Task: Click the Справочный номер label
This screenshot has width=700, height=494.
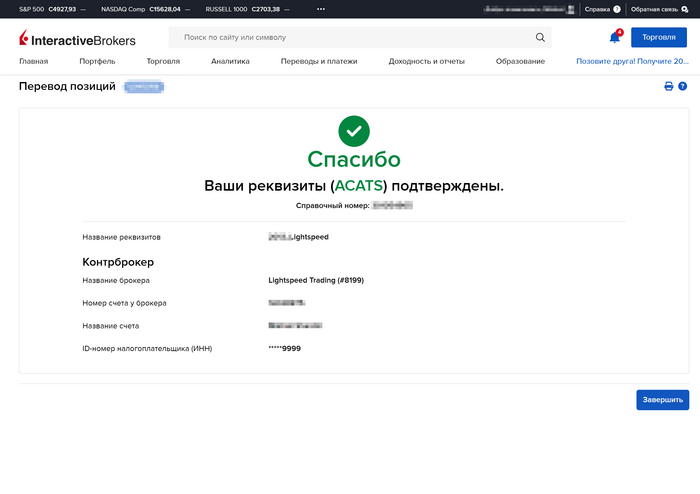Action: coord(333,205)
